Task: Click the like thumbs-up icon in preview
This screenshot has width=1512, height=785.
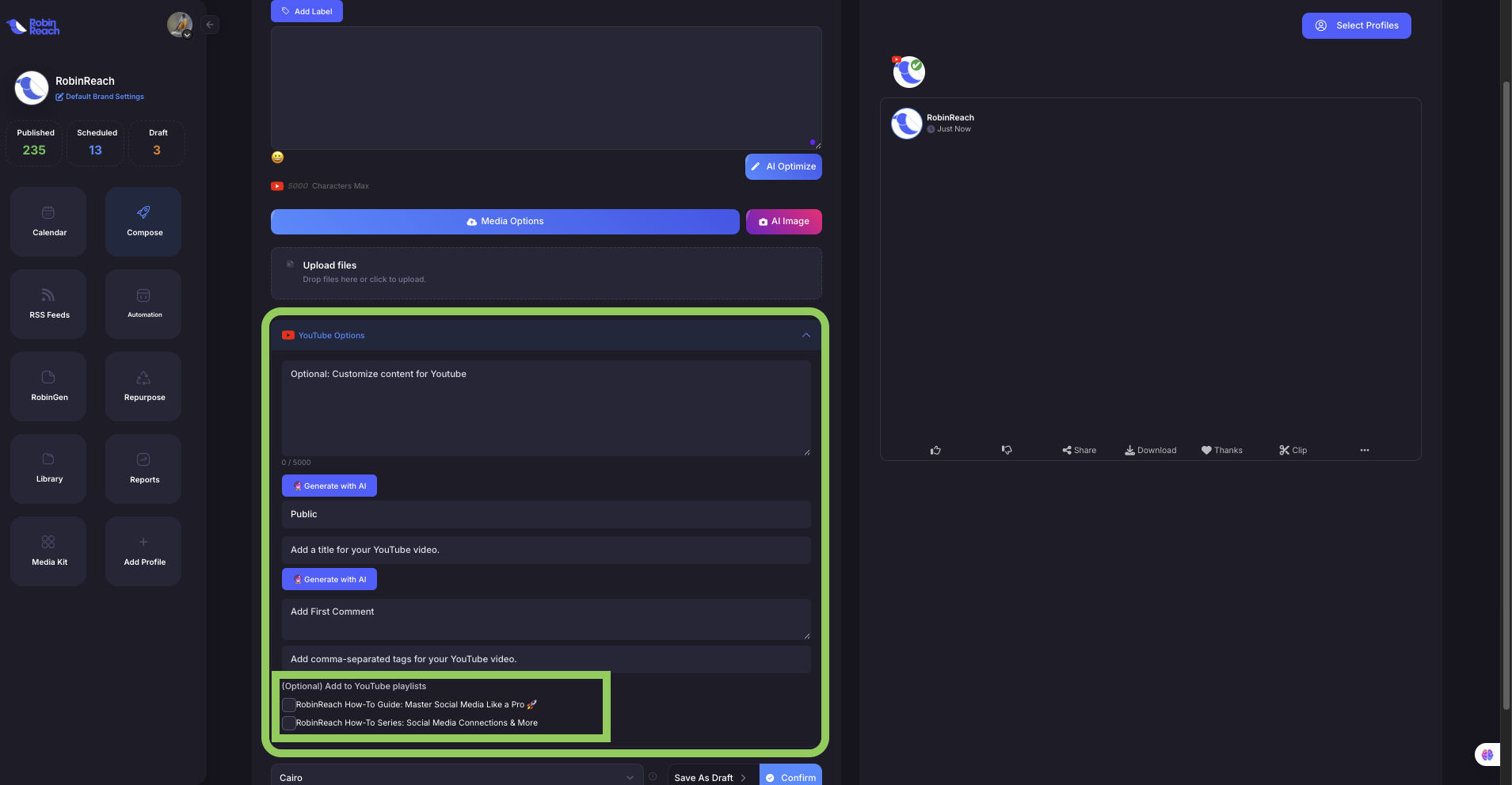Action: (x=935, y=450)
